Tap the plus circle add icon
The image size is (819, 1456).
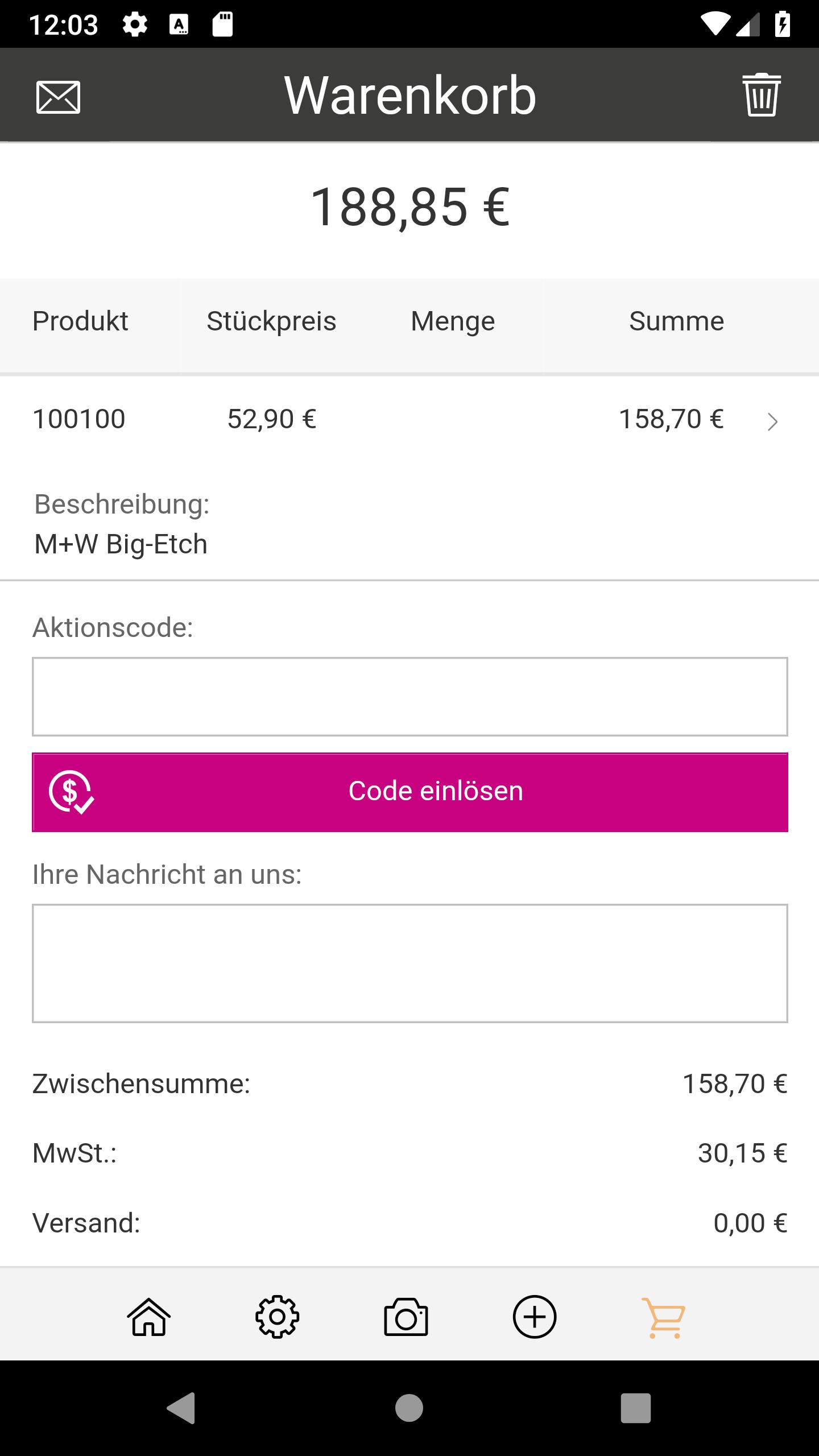point(534,1316)
